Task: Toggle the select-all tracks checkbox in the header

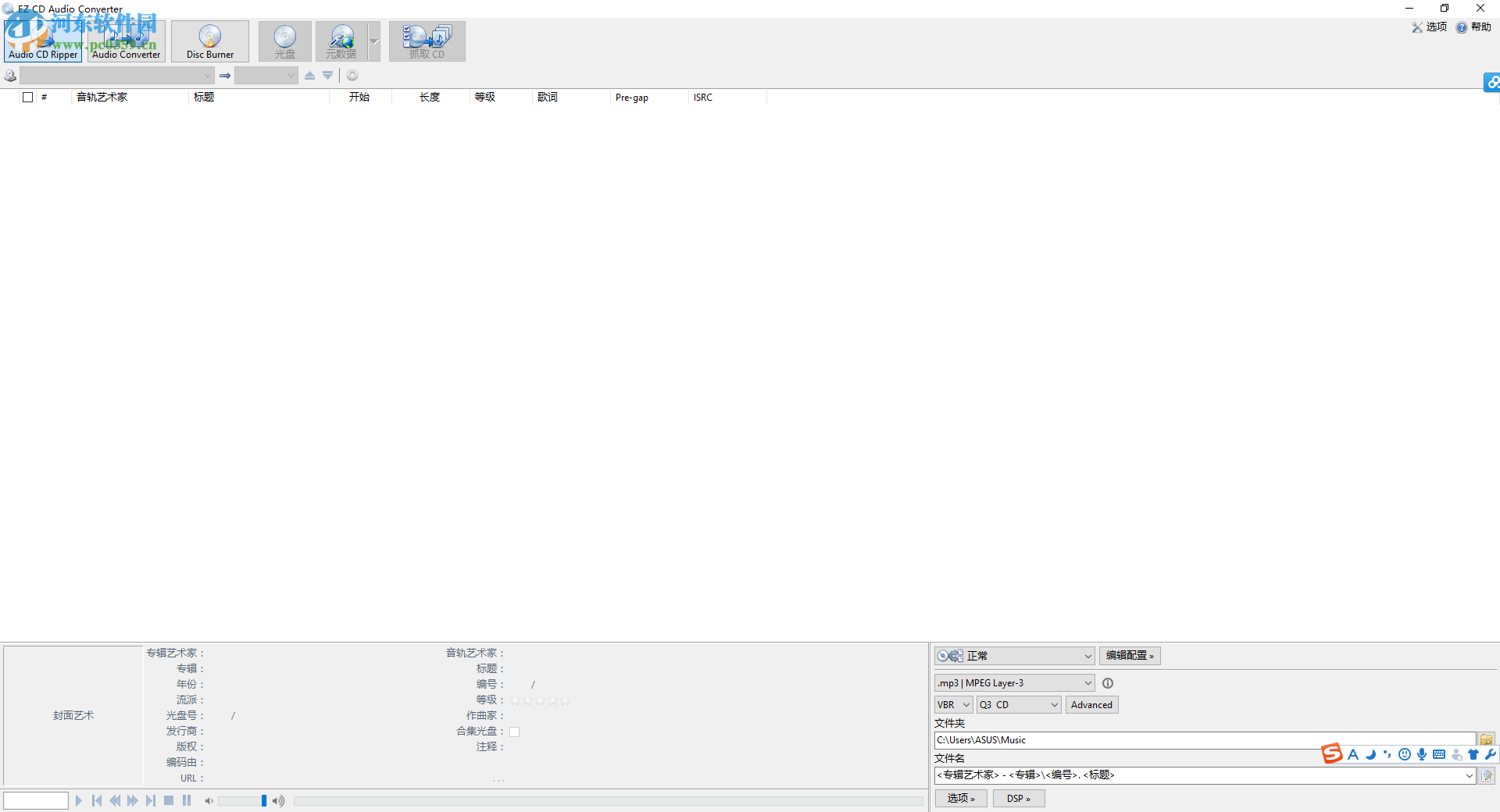Action: coord(28,97)
